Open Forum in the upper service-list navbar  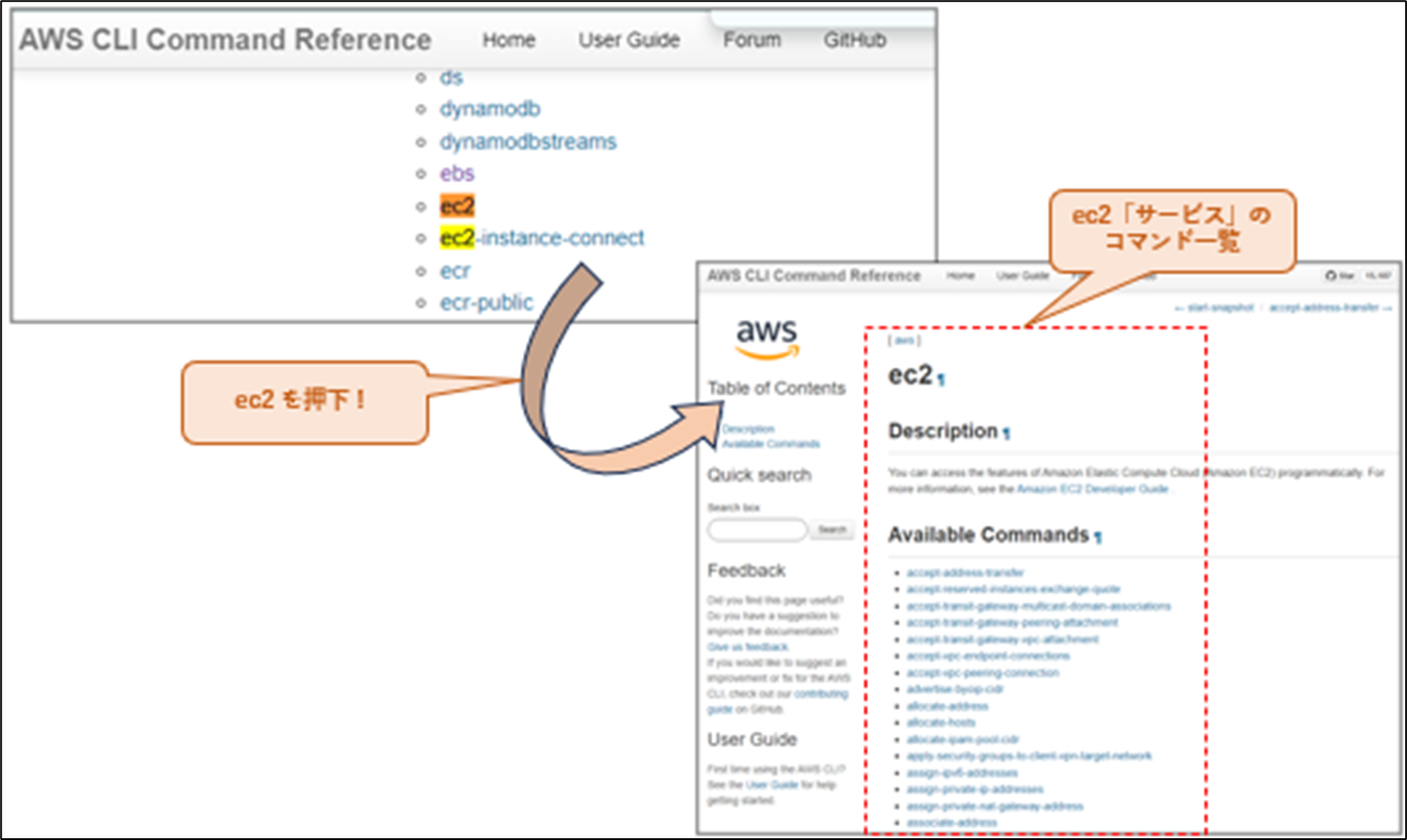coord(752,40)
